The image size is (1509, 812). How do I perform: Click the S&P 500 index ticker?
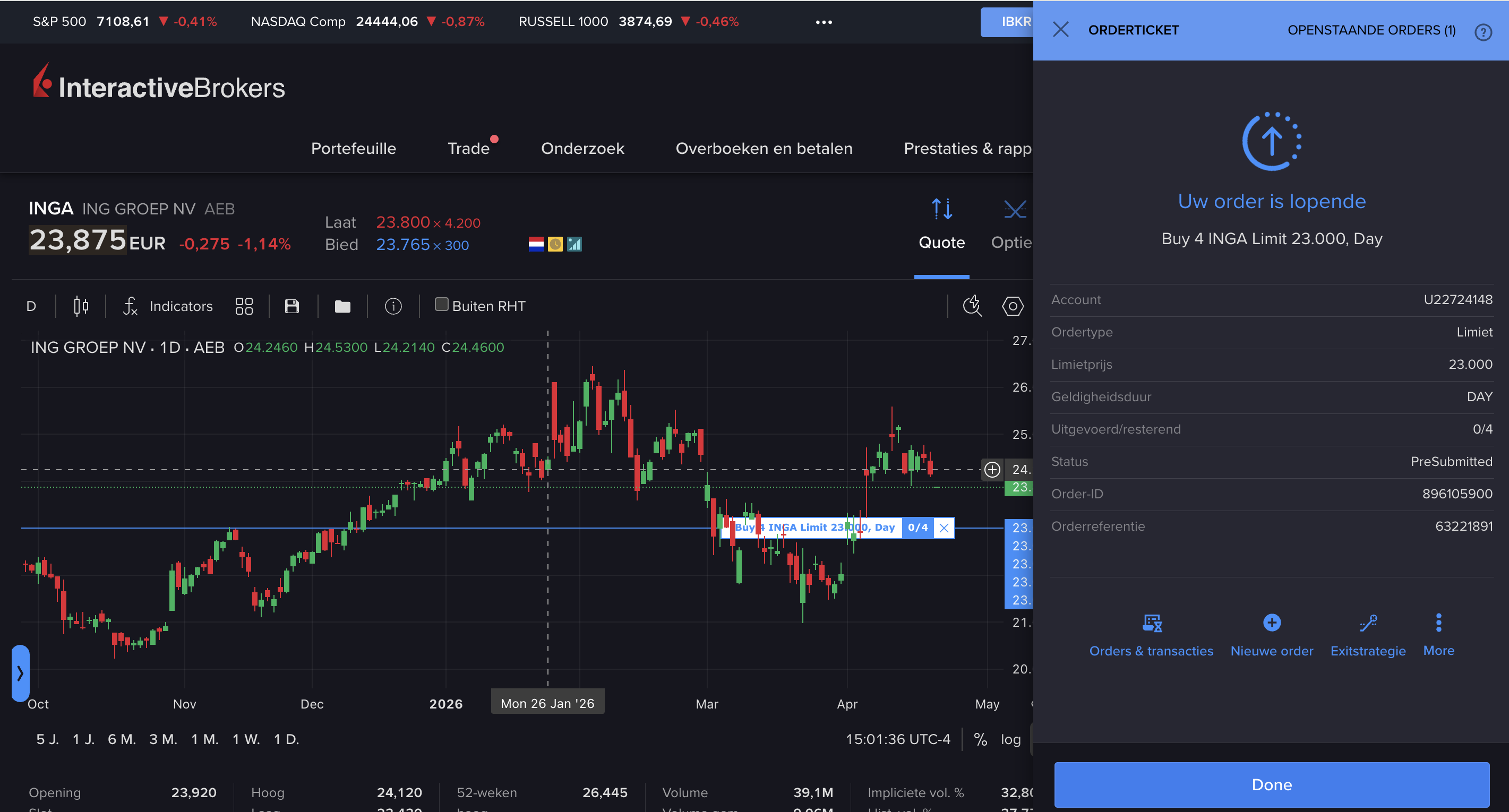point(124,22)
